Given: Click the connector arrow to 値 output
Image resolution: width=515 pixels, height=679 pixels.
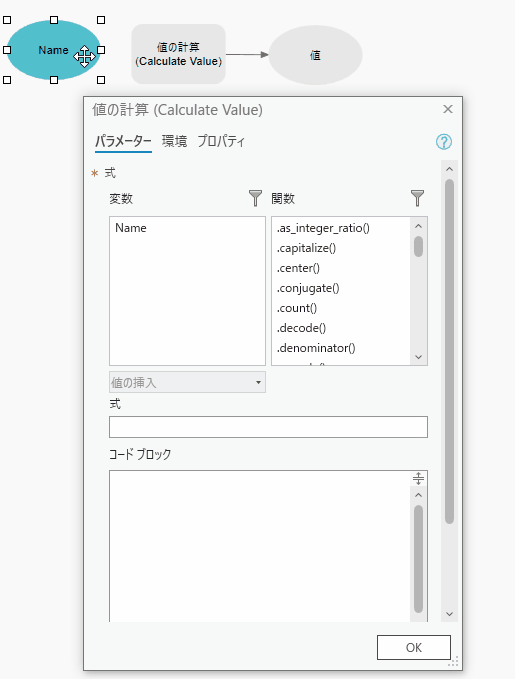Looking at the screenshot, I should coord(247,55).
